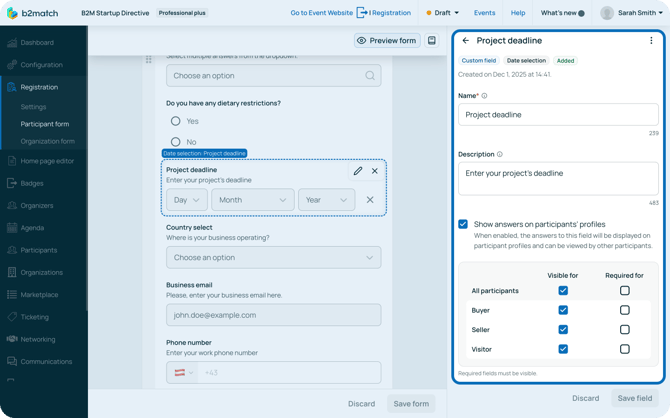Viewport: 670px width, 418px height.
Task: Click the Description field info icon
Action: 500,155
